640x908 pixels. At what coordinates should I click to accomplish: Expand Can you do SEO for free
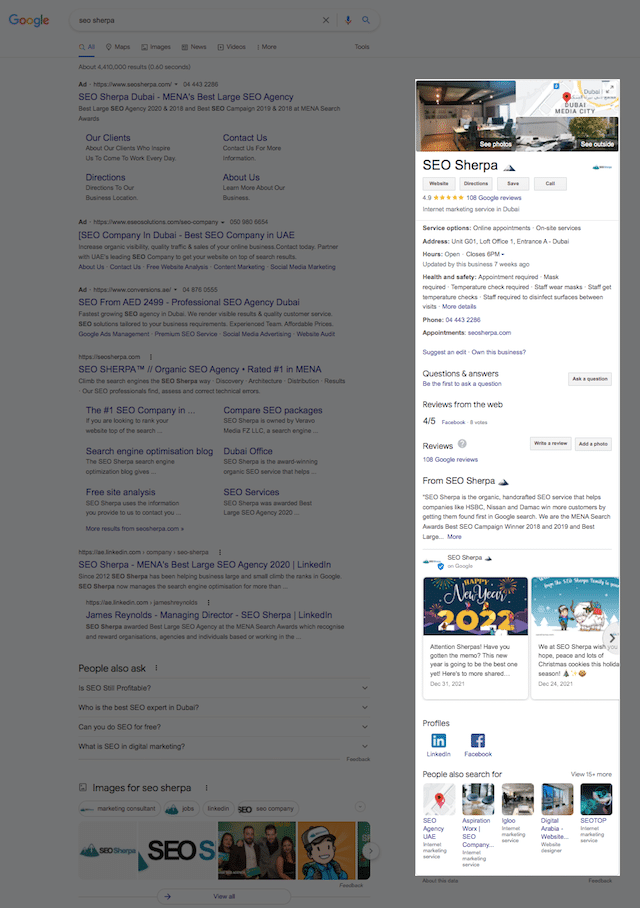pos(224,727)
